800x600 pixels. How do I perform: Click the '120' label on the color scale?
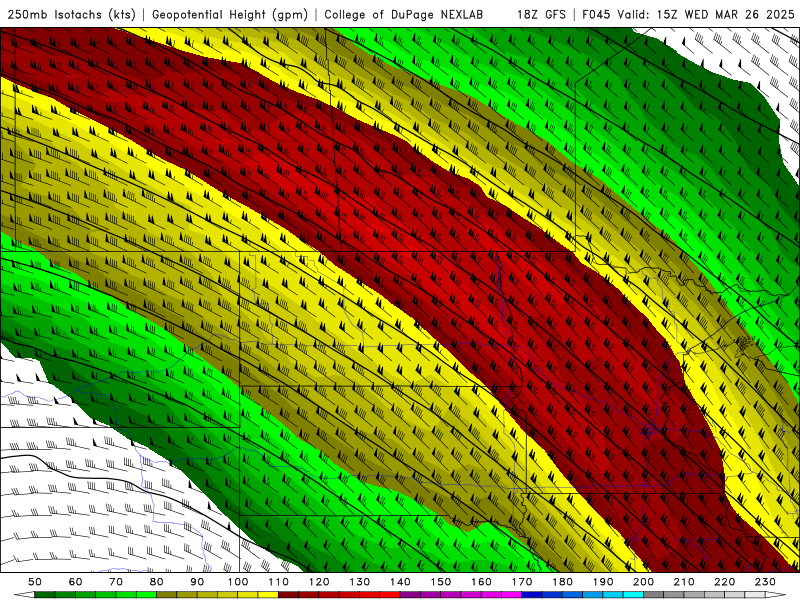pyautogui.click(x=319, y=582)
